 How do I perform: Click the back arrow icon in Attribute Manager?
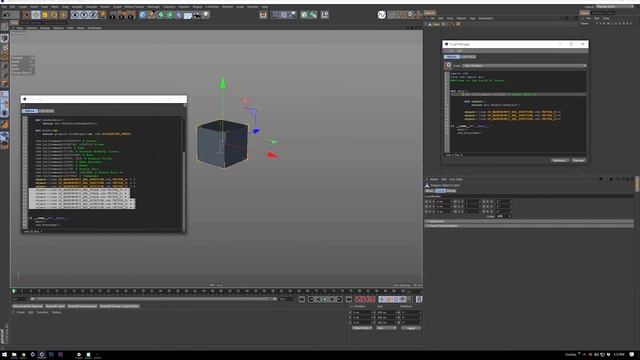tap(601, 179)
